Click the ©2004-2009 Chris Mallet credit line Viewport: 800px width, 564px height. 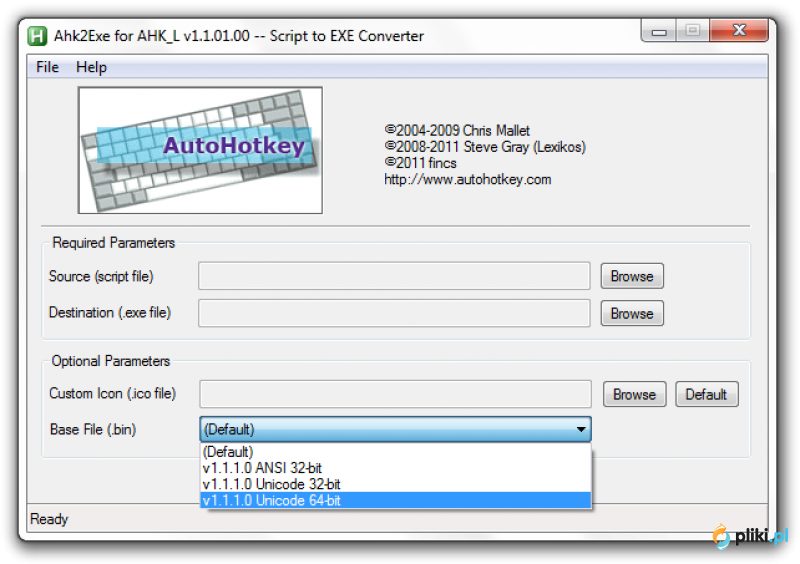[457, 131]
